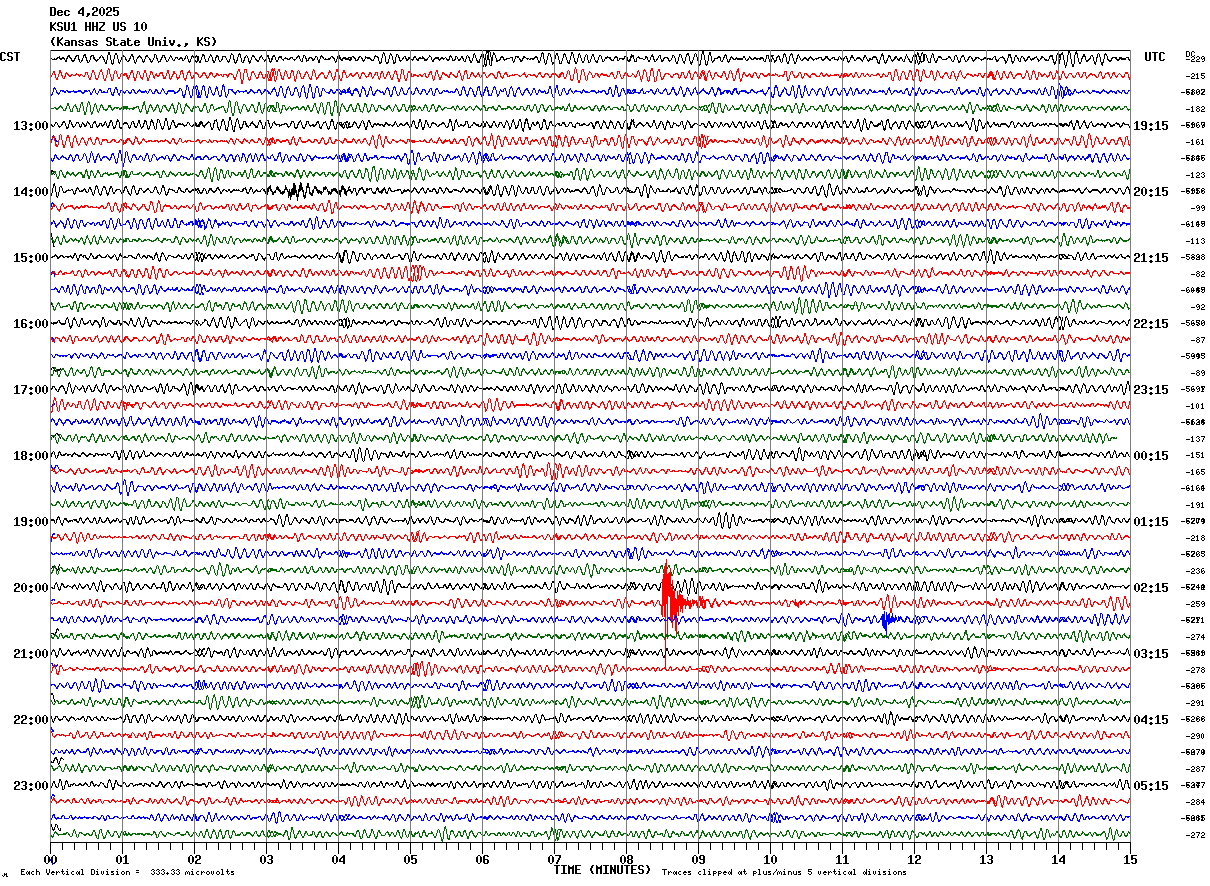Viewport: 1210px width, 886px height.
Task: Click minute tick label 03 on the time axis
Action: click(x=266, y=859)
